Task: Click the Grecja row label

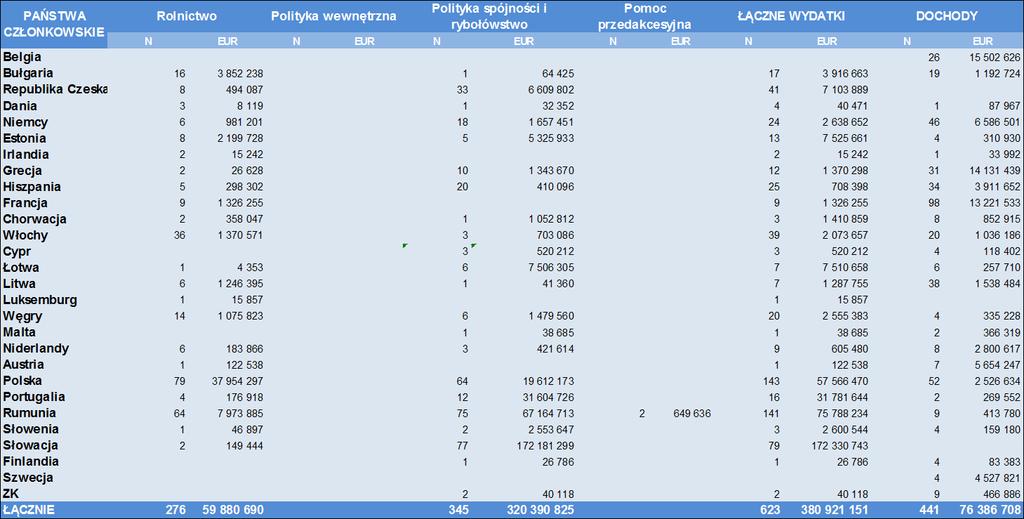Action: pos(22,170)
